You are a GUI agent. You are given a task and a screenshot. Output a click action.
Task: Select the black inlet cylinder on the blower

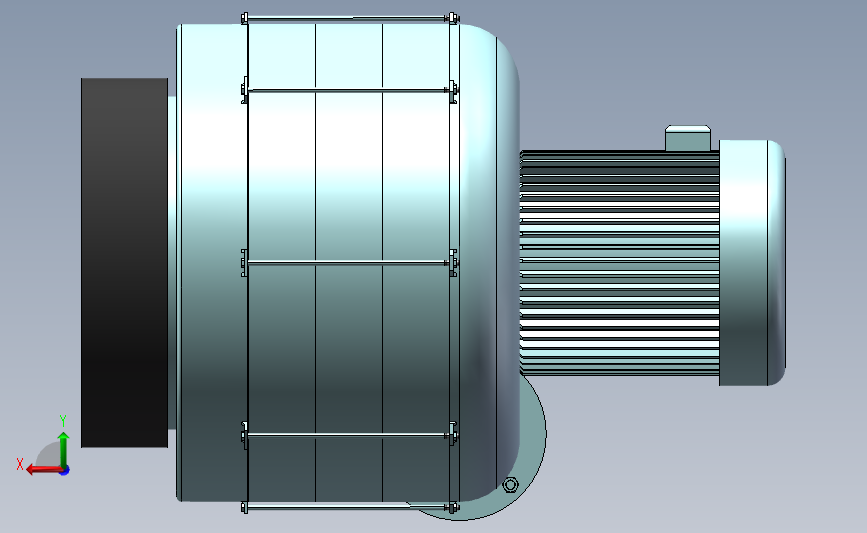tap(124, 263)
